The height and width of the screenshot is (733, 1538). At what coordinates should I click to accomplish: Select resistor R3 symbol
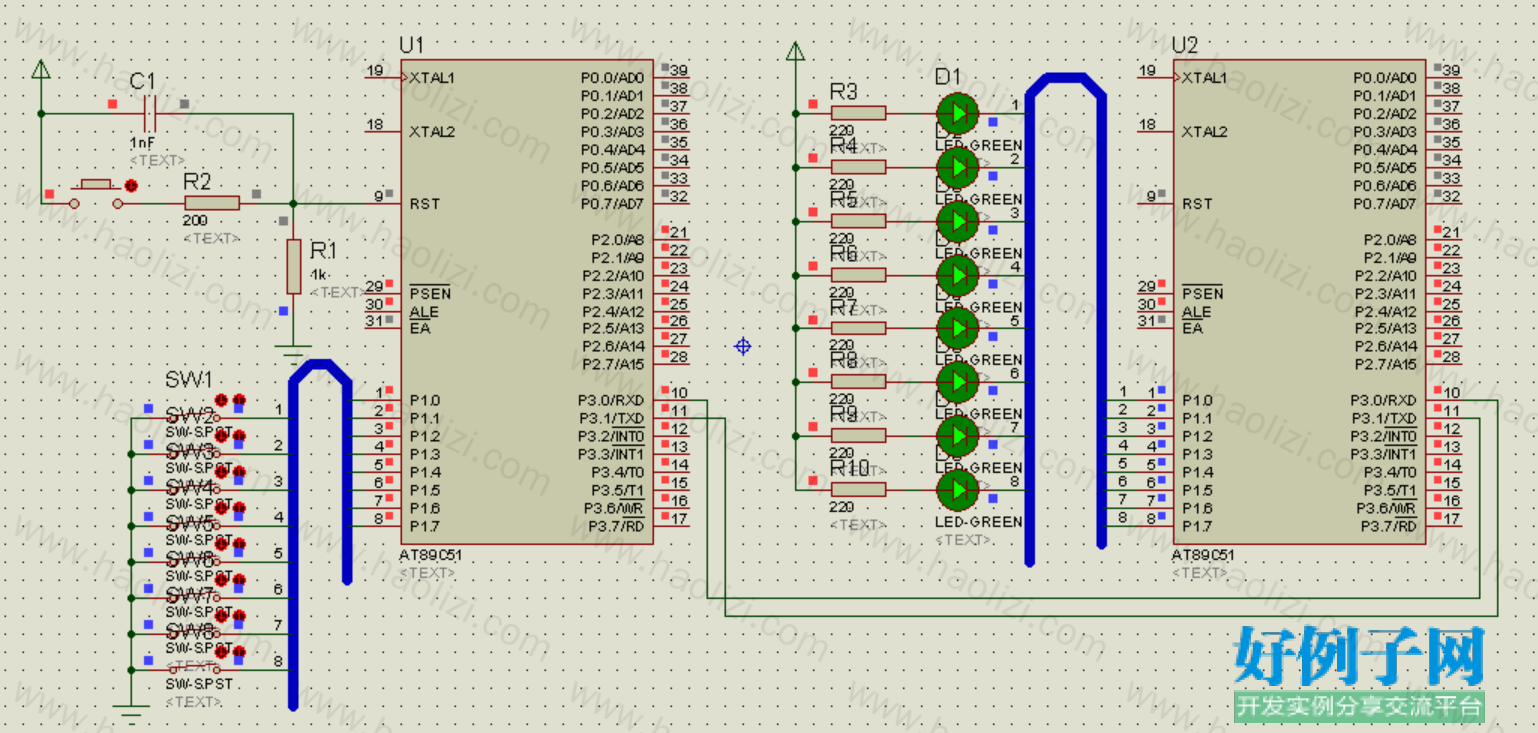pos(858,113)
